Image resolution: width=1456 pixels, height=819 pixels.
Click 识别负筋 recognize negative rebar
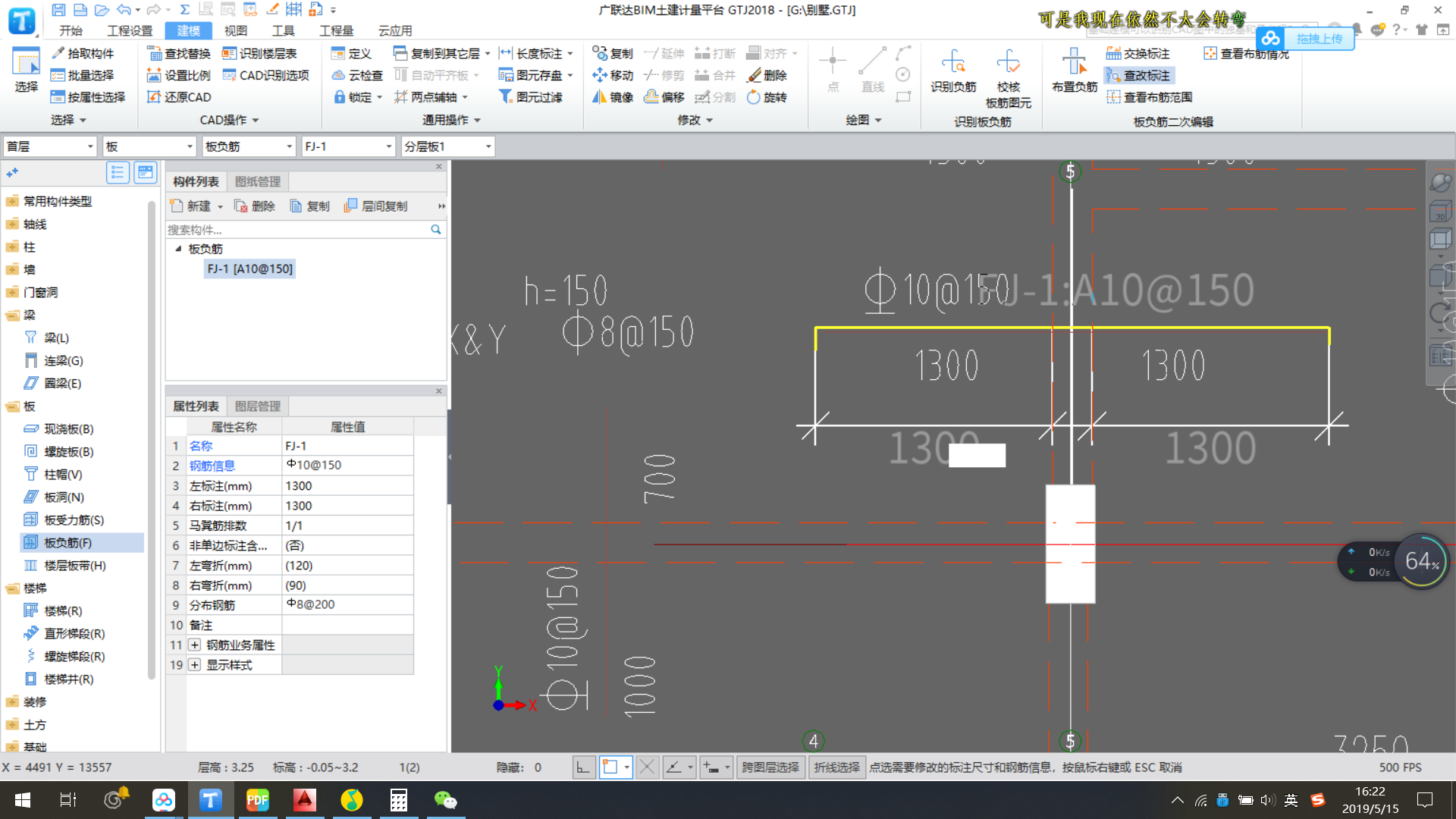click(953, 72)
